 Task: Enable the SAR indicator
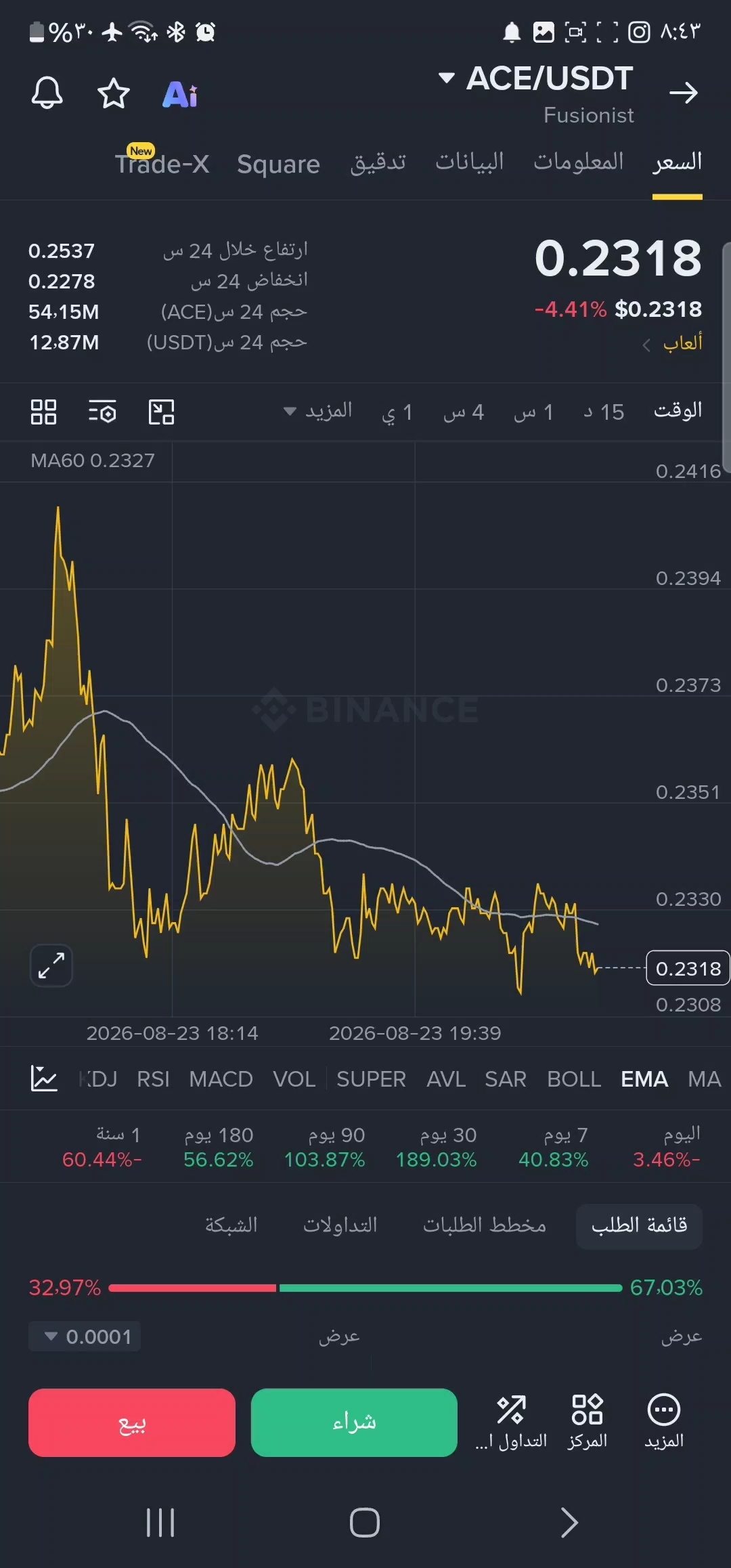[506, 1079]
